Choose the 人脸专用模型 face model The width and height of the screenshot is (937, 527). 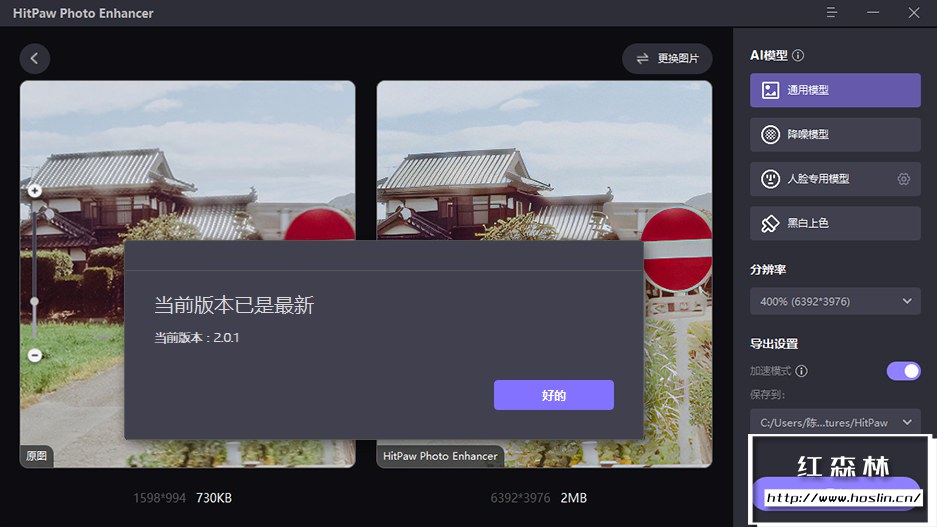click(835, 179)
